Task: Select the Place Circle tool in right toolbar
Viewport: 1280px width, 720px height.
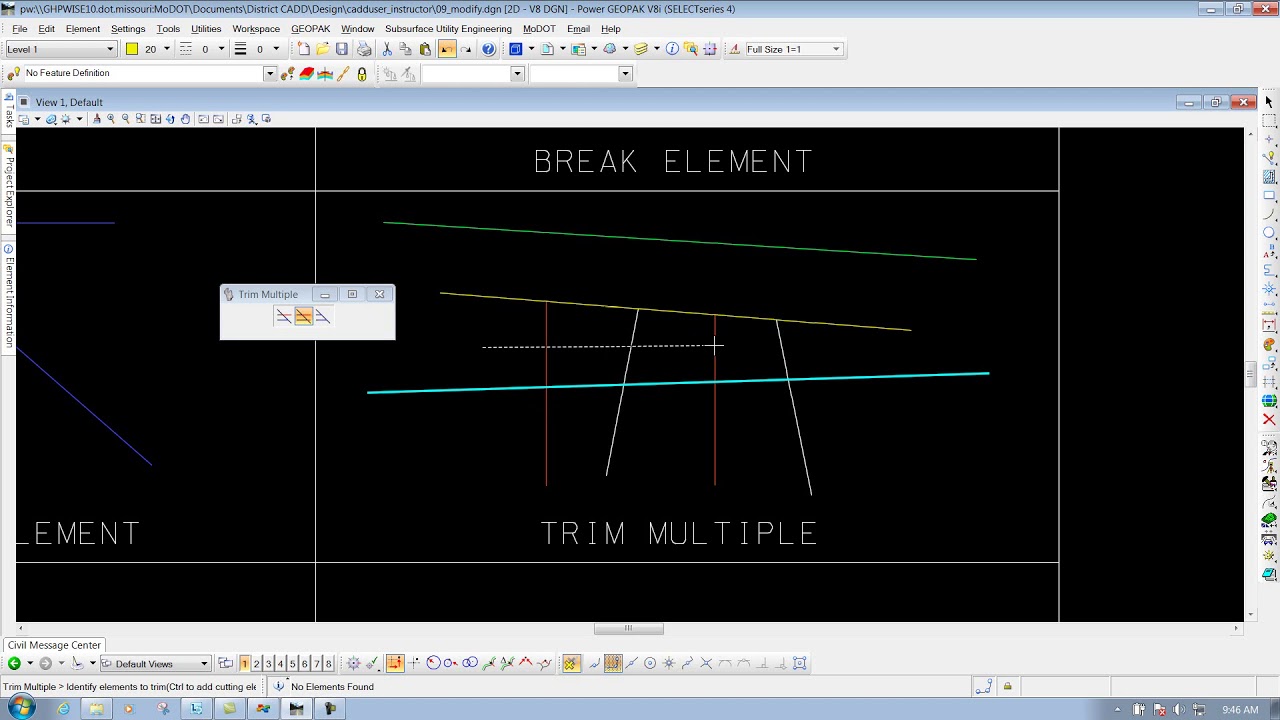Action: point(1269,233)
